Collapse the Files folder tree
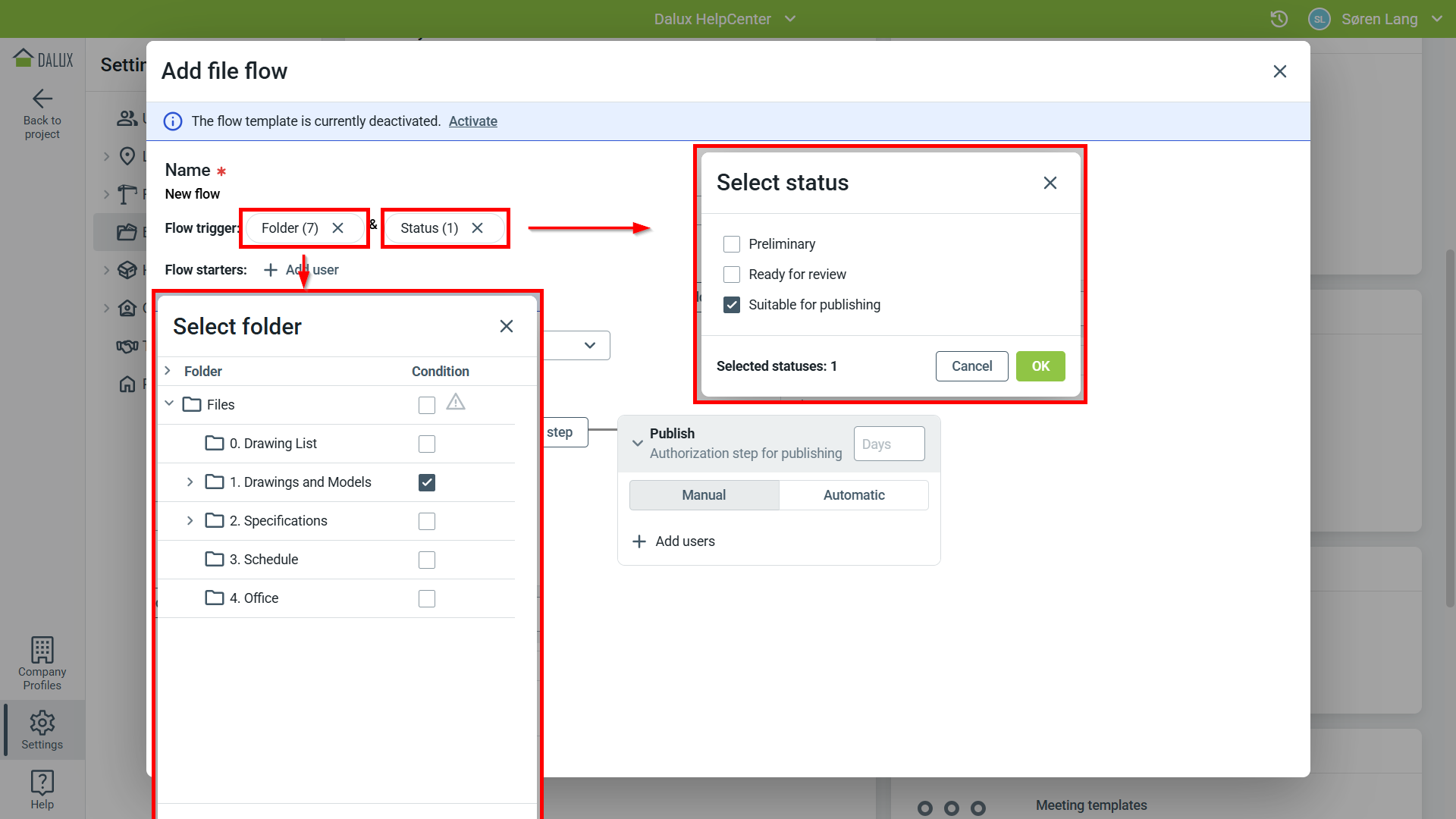1456x819 pixels. [x=169, y=403]
